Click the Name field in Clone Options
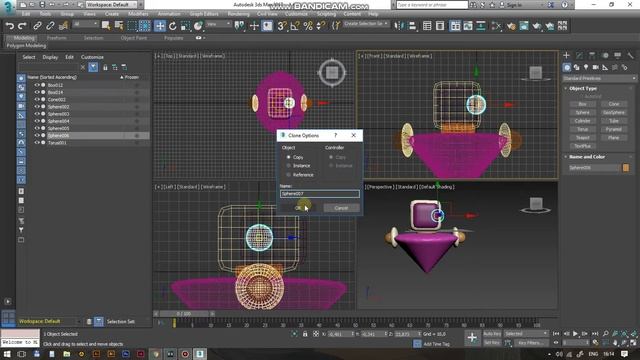Viewport: 640px width, 360px height. point(320,194)
